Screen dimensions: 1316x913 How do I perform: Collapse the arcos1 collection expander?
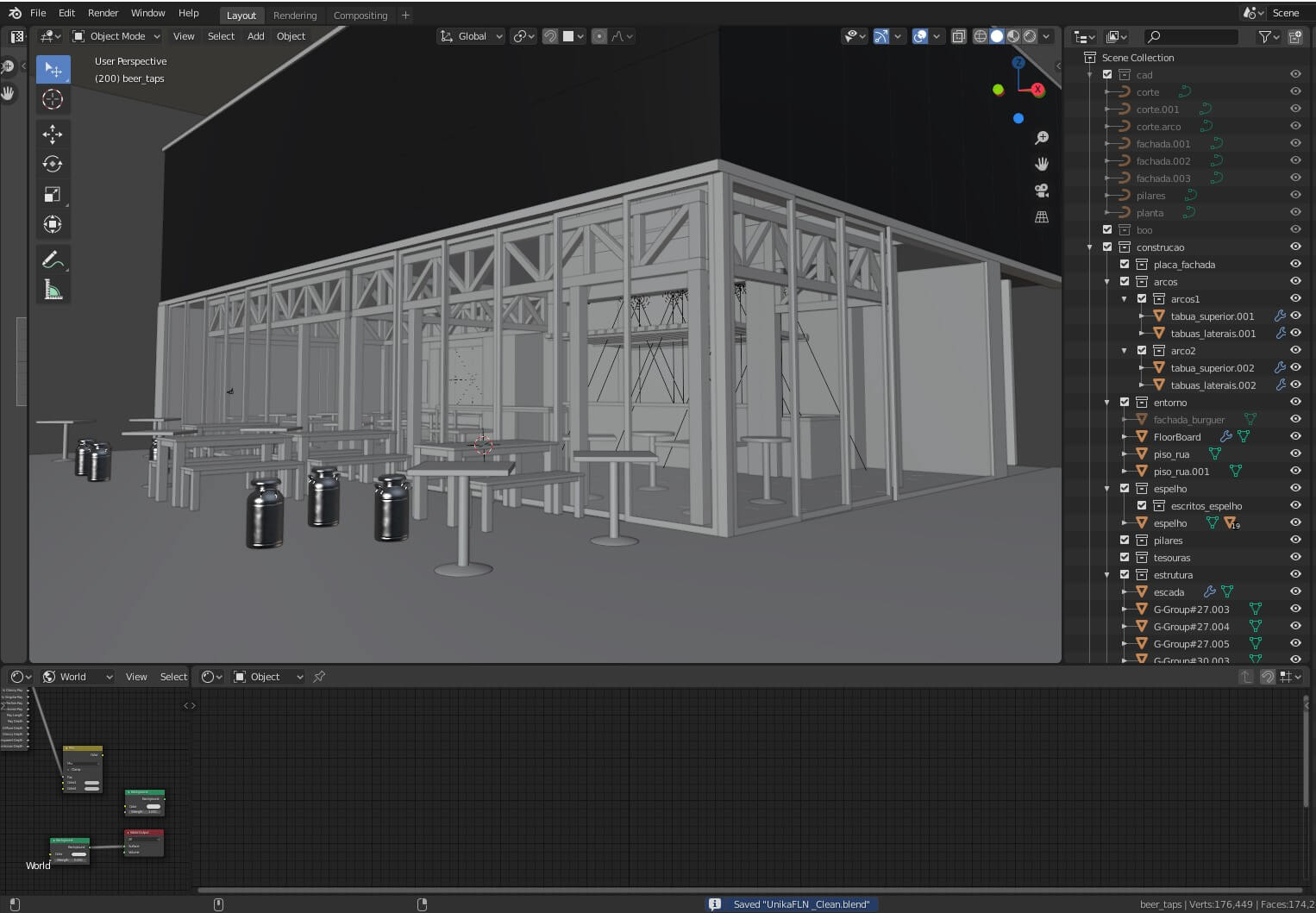point(1125,298)
